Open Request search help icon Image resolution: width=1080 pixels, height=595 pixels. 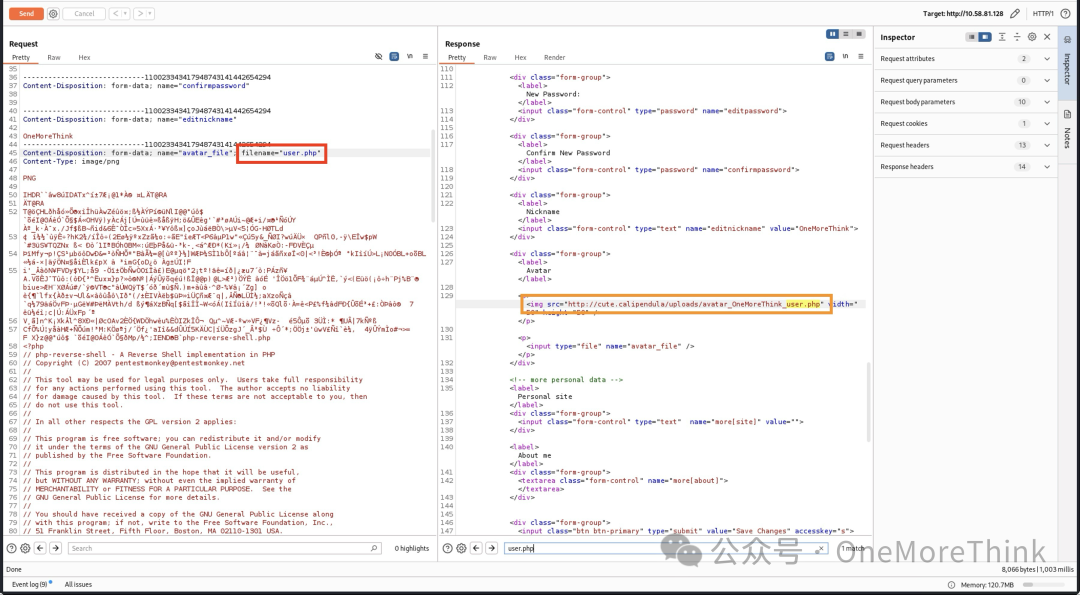click(12, 548)
